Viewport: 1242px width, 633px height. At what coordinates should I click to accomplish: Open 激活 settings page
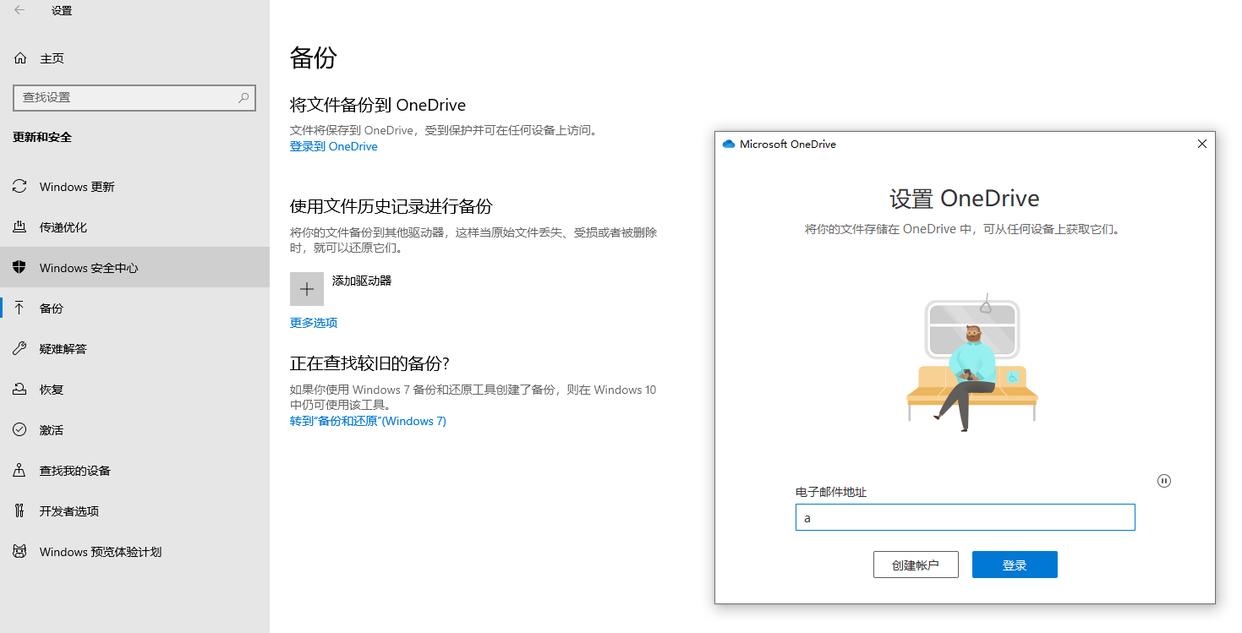pos(51,430)
